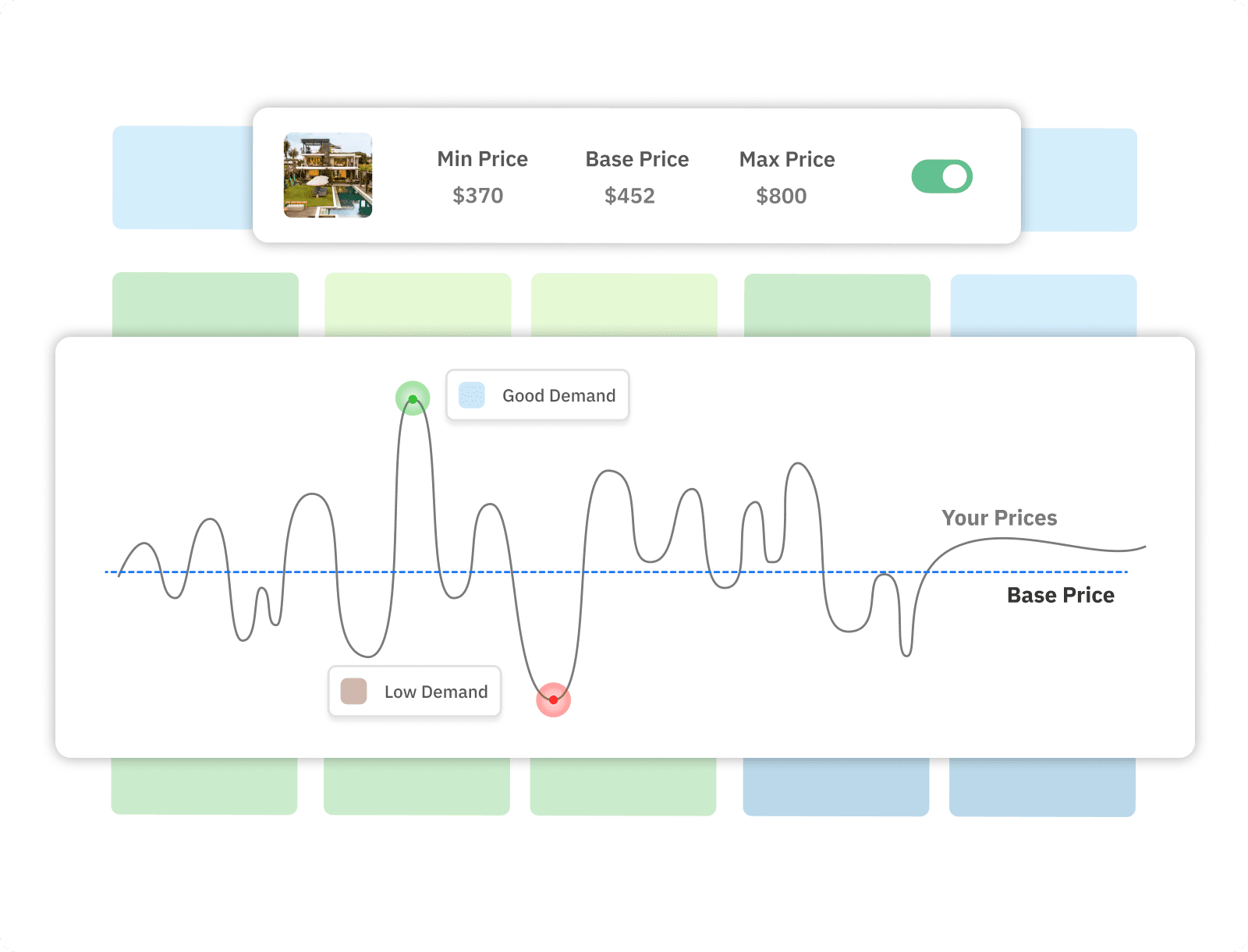Select the Good Demand legend label
Image resolution: width=1248 pixels, height=952 pixels.
(558, 396)
